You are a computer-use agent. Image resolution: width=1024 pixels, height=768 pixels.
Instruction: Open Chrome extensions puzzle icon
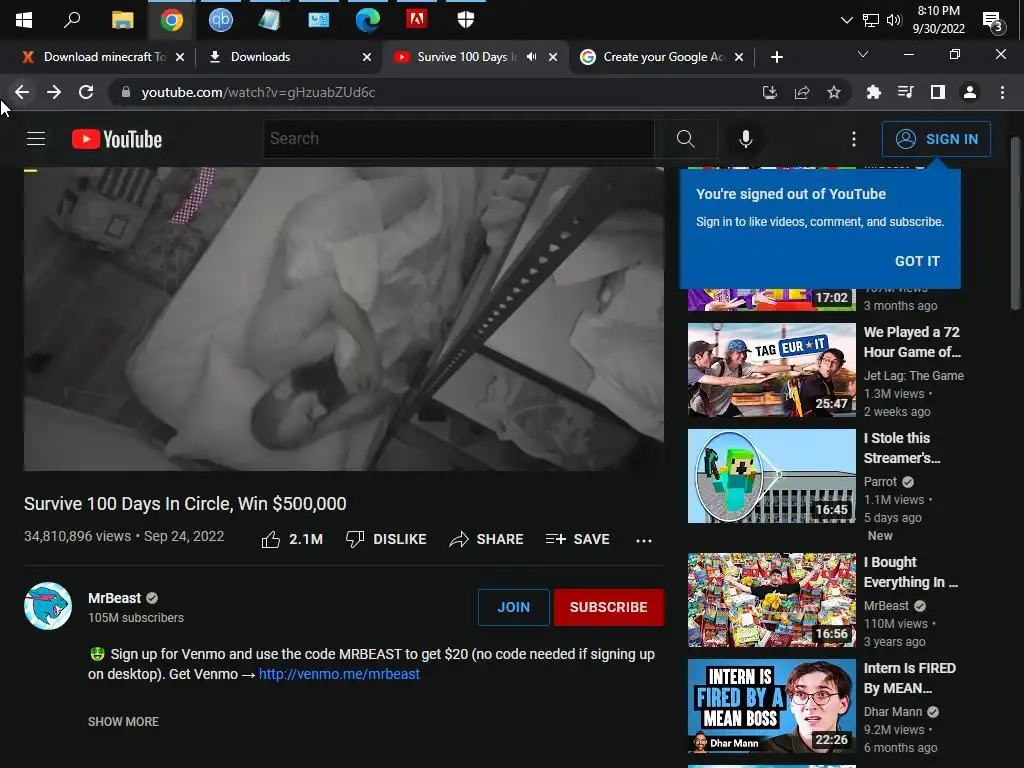click(x=873, y=92)
